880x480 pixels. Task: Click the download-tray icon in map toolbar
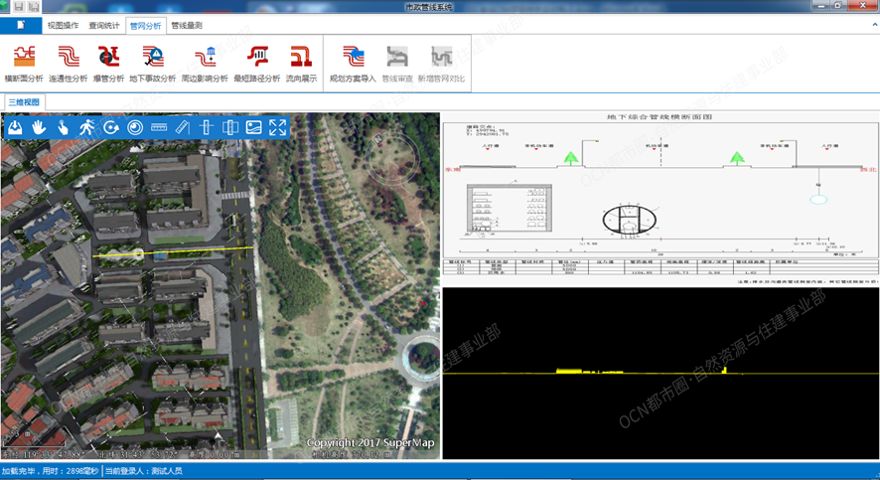click(x=15, y=127)
